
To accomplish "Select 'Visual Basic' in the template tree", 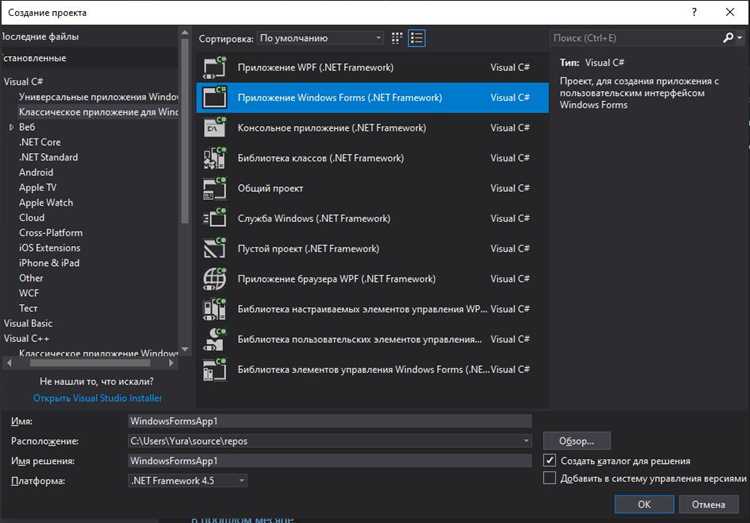I will tap(28, 323).
